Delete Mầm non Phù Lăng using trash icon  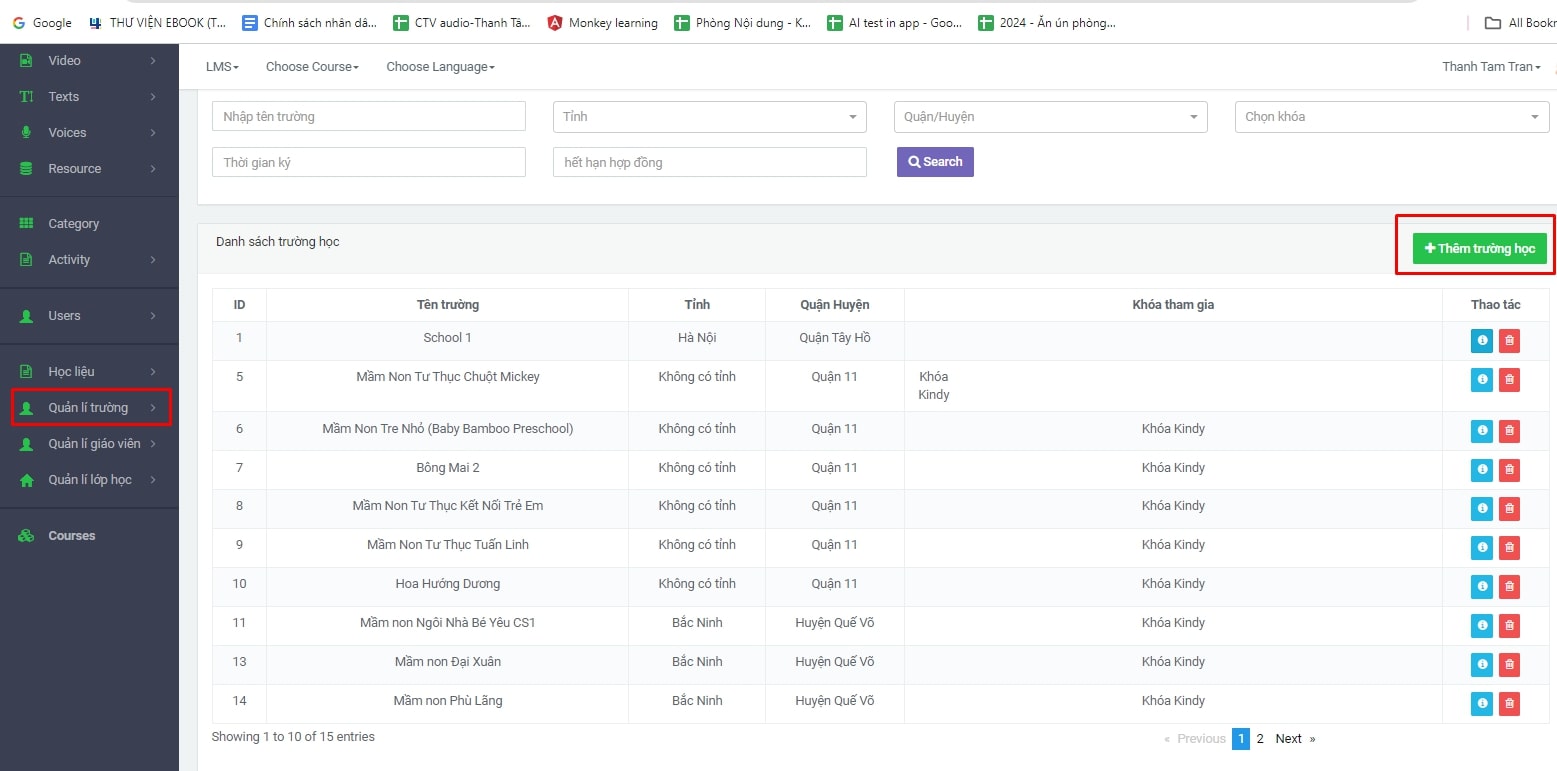point(1509,703)
